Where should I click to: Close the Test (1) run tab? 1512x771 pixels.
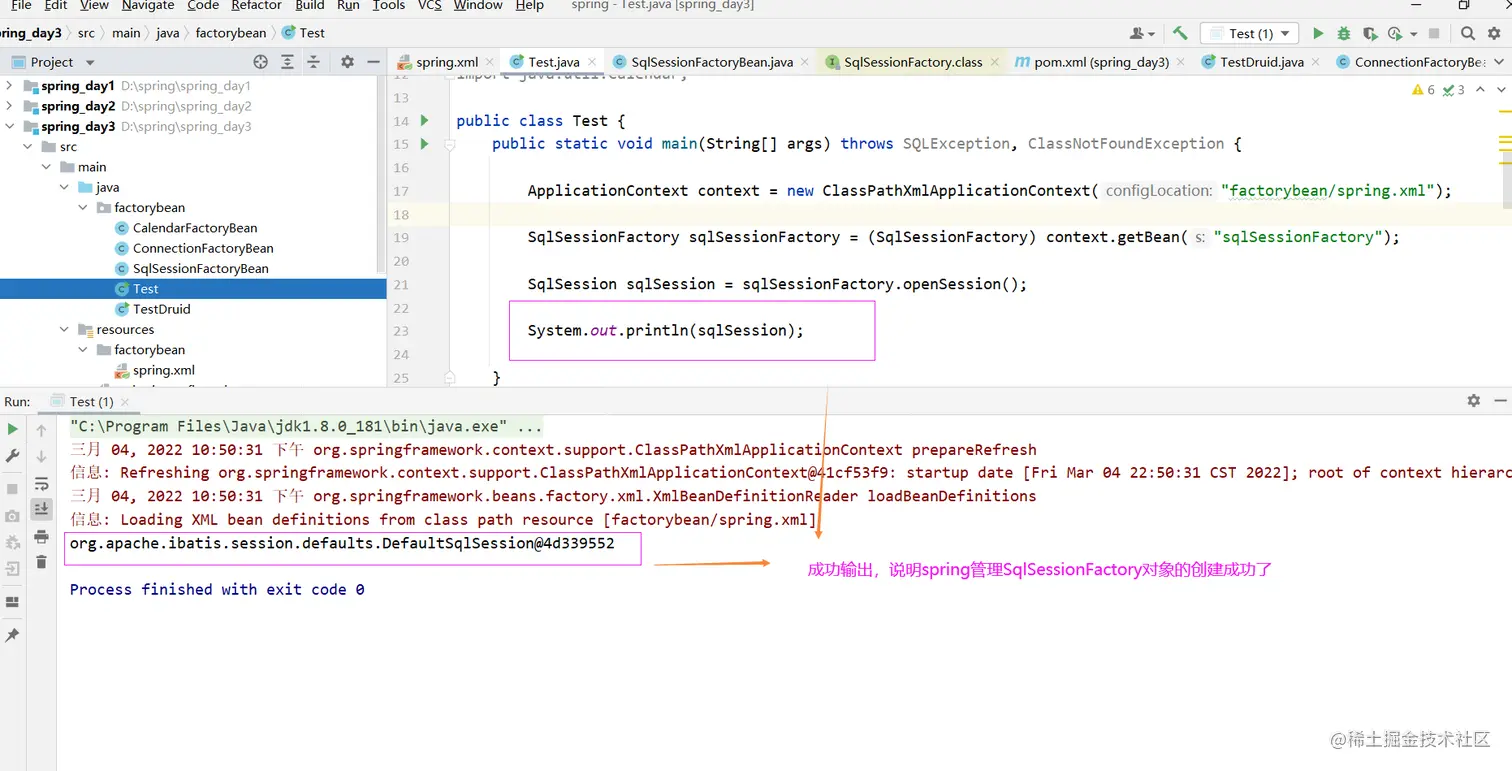coord(125,402)
